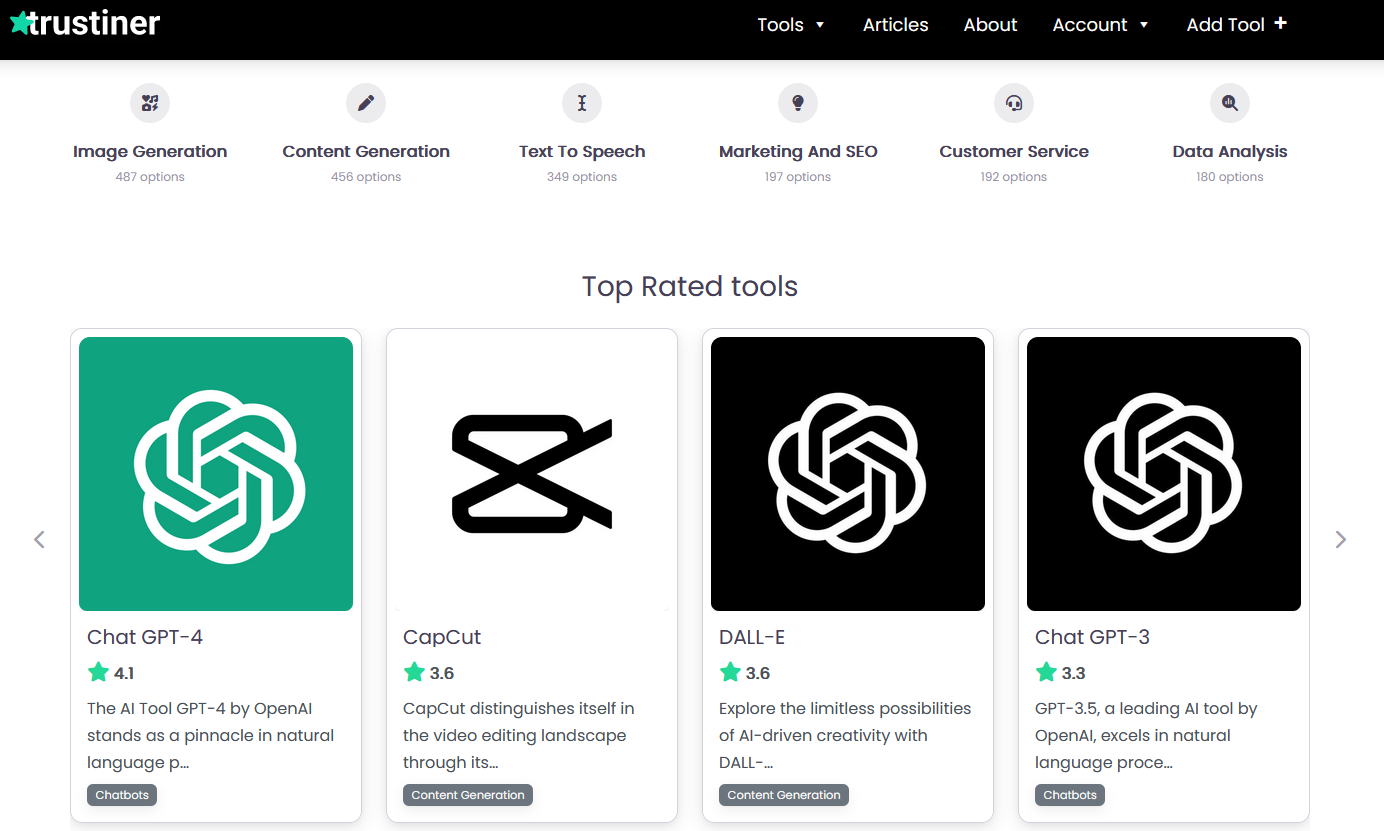Click the star rating on Chat GPT-4
Viewport: 1384px width, 831px height.
click(111, 673)
